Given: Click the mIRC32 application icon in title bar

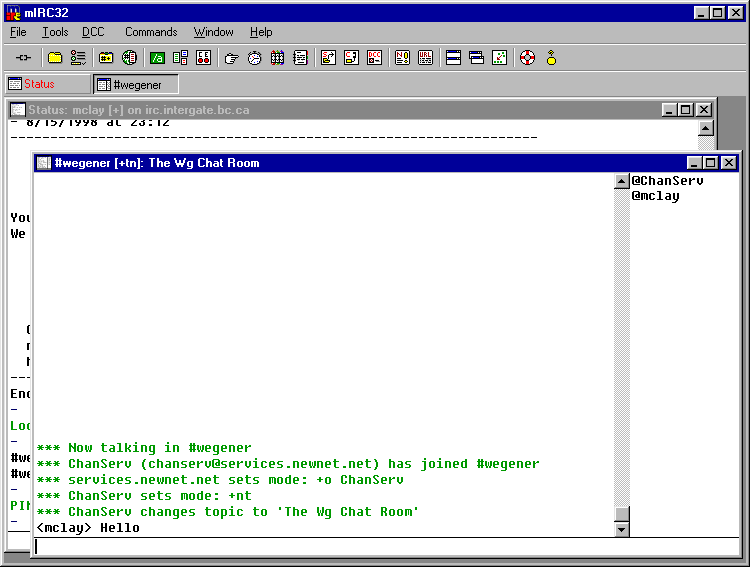Looking at the screenshot, I should (x=13, y=12).
